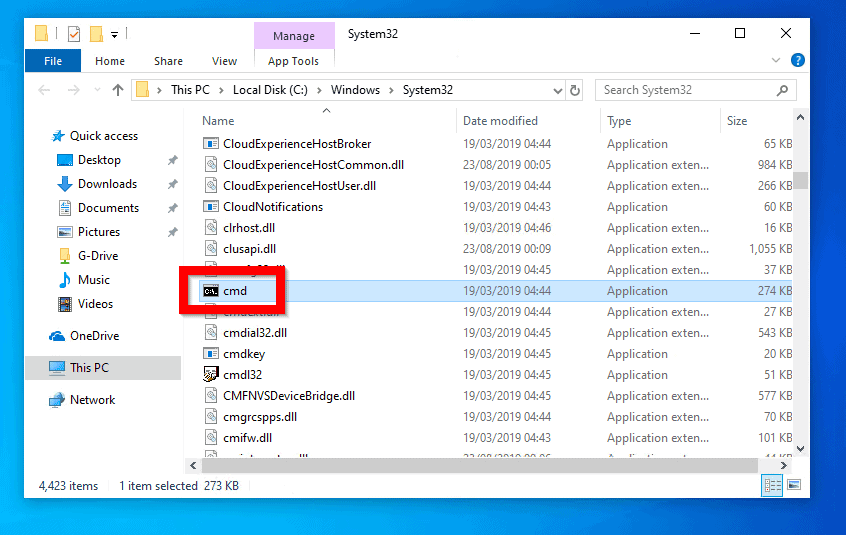Select Quick access in navigation pane
The width and height of the screenshot is (846, 535).
(x=104, y=136)
